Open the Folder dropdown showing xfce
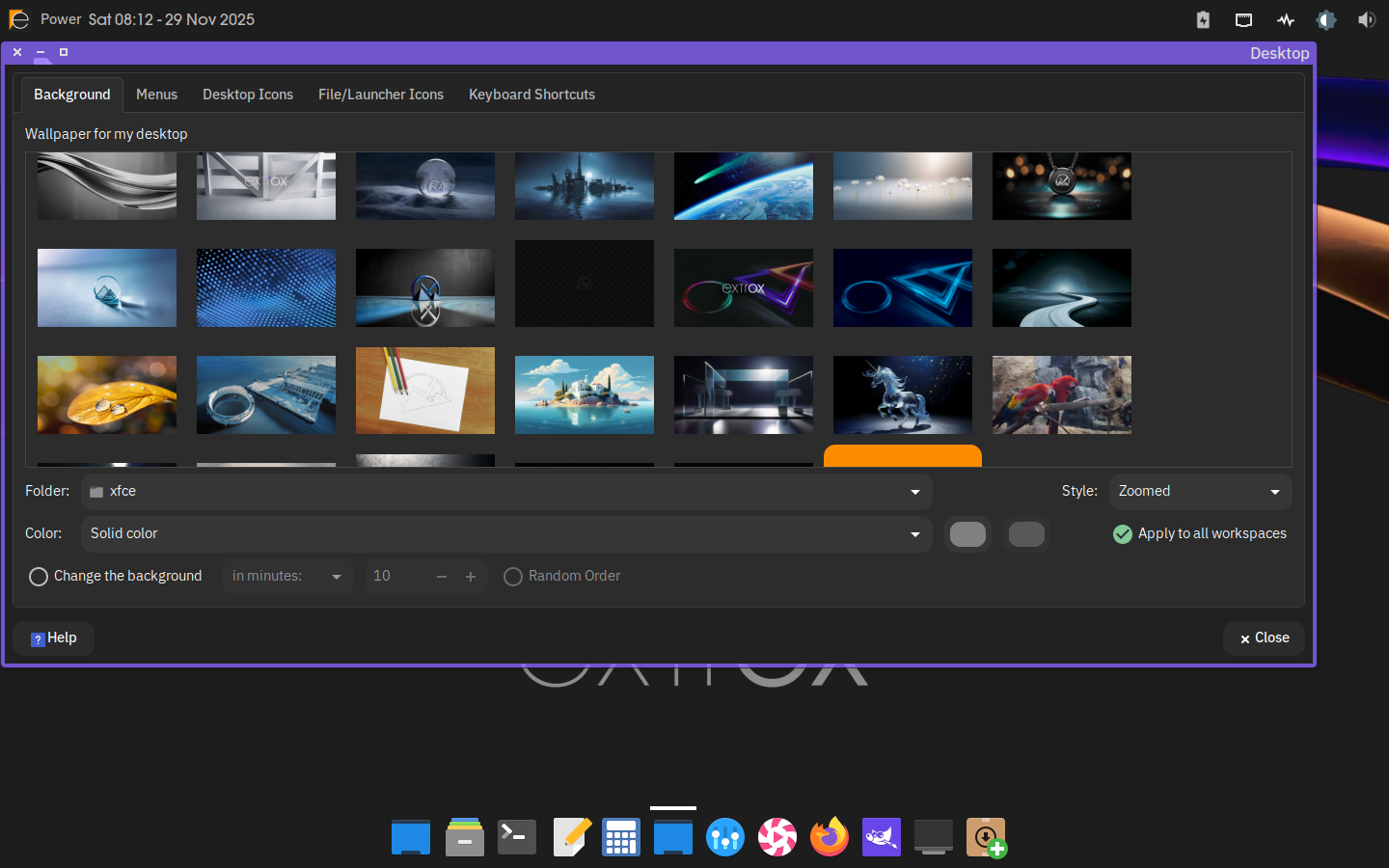Screen dimensions: 1389x868 tap(505, 492)
